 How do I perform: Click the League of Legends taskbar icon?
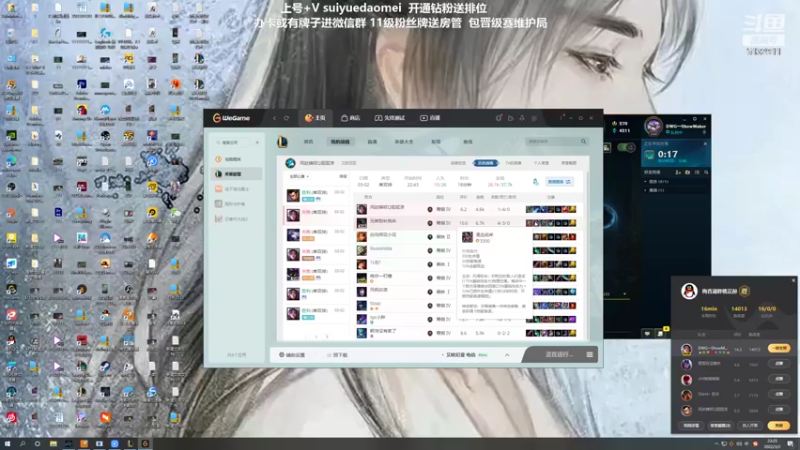coord(130,444)
